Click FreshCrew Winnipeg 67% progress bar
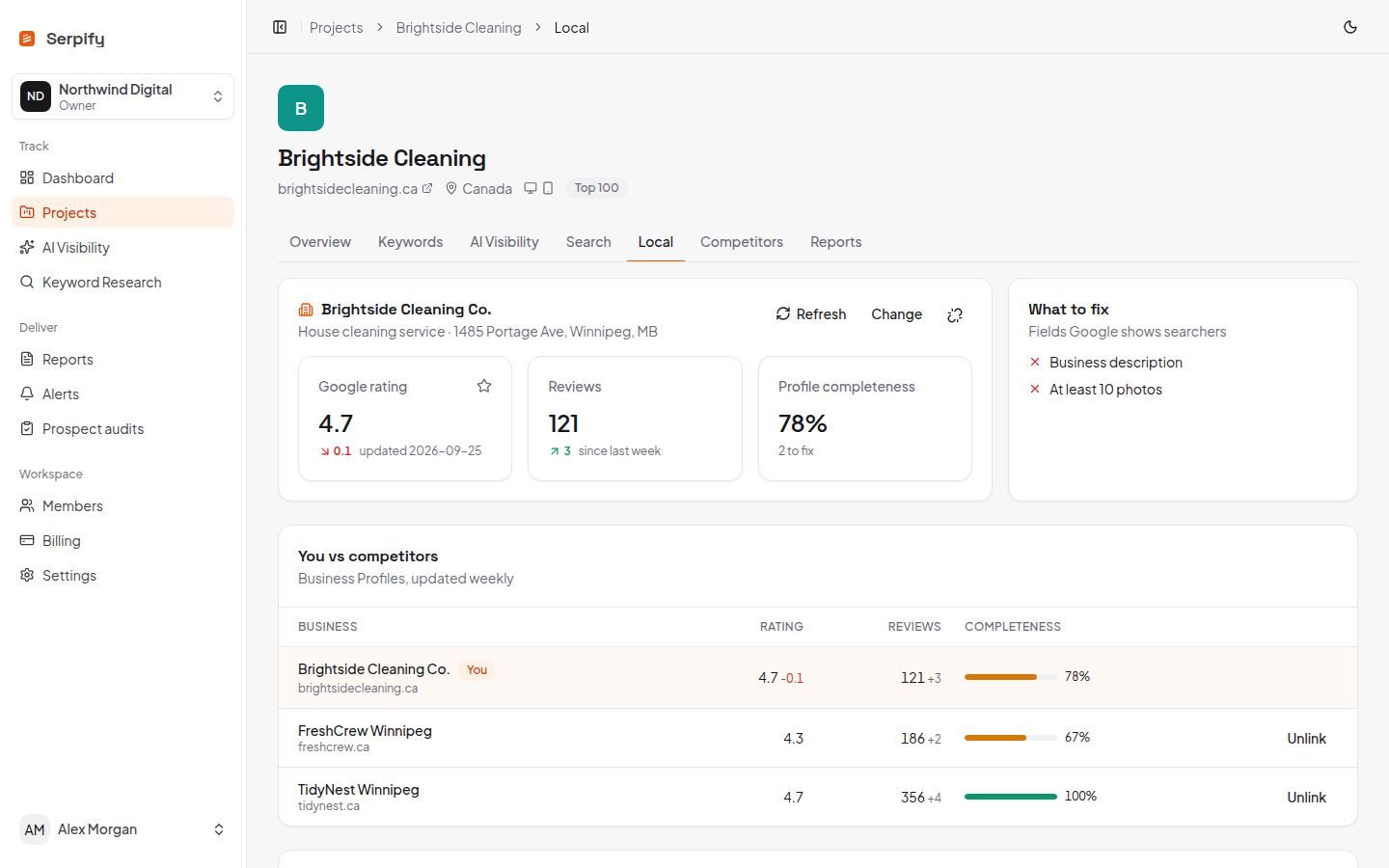Viewport: 1389px width, 868px height. [1010, 738]
